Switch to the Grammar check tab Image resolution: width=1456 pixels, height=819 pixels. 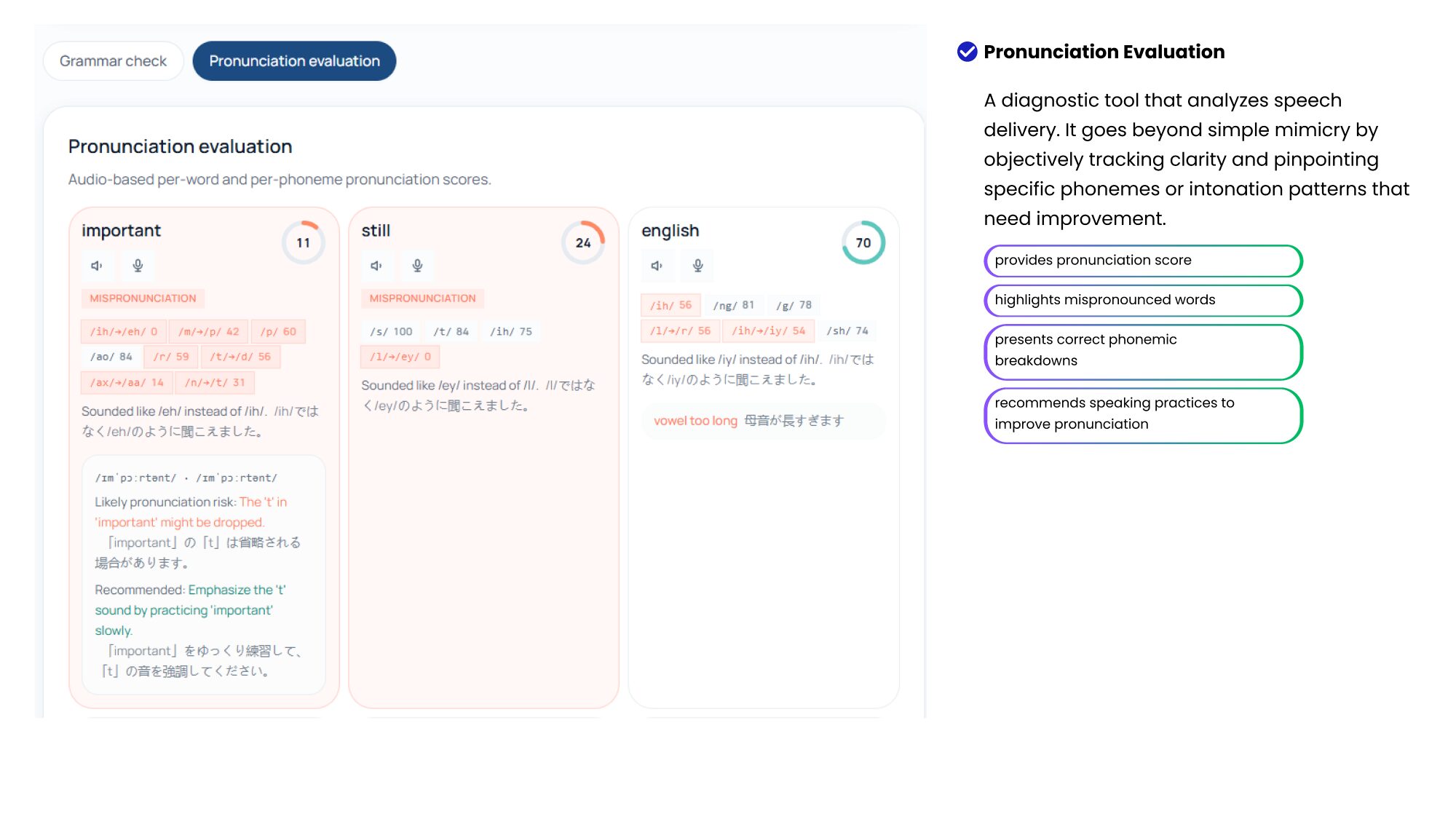point(113,61)
